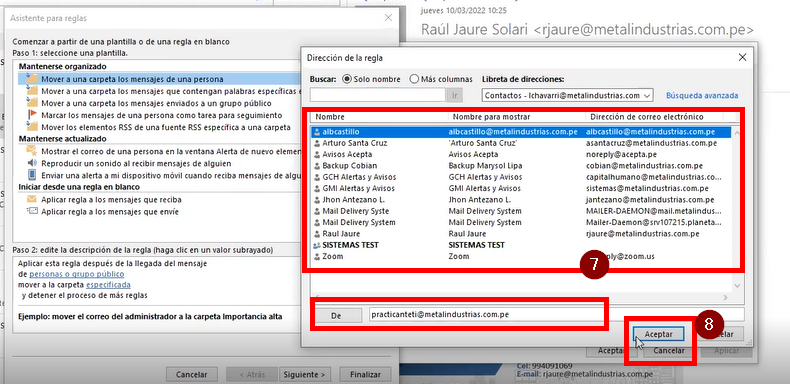Screen dimensions: 790x384
Task: Close the 'Asistente para reglas' window
Action: click(388, 18)
